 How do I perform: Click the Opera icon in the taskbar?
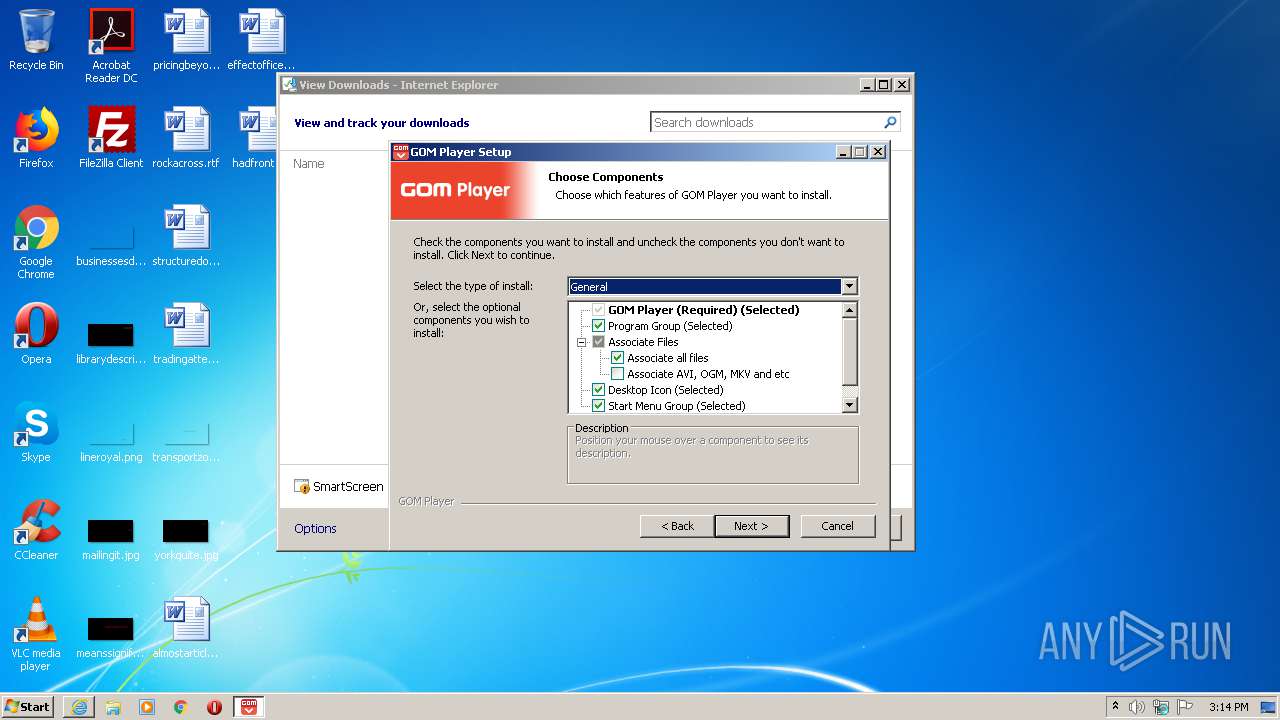point(215,707)
